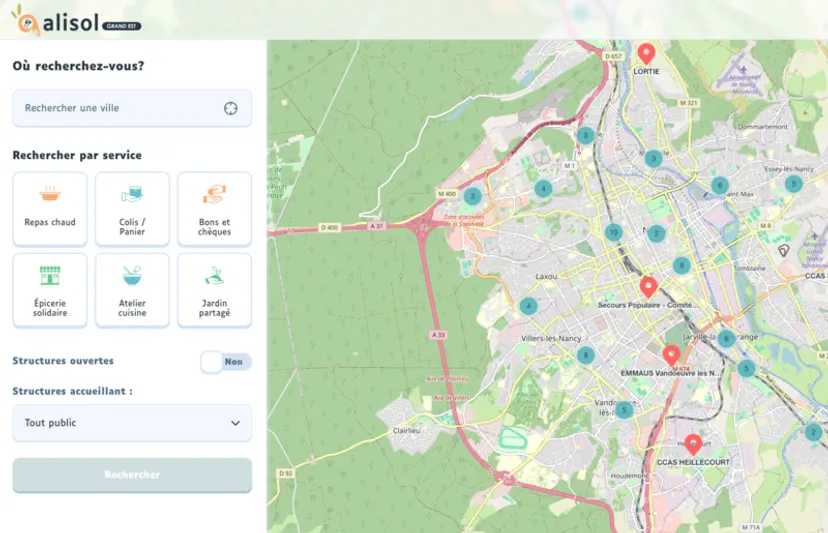Screen dimensions: 828x533
Task: Click the CCAS HEILLECOURT map pin
Action: point(692,445)
